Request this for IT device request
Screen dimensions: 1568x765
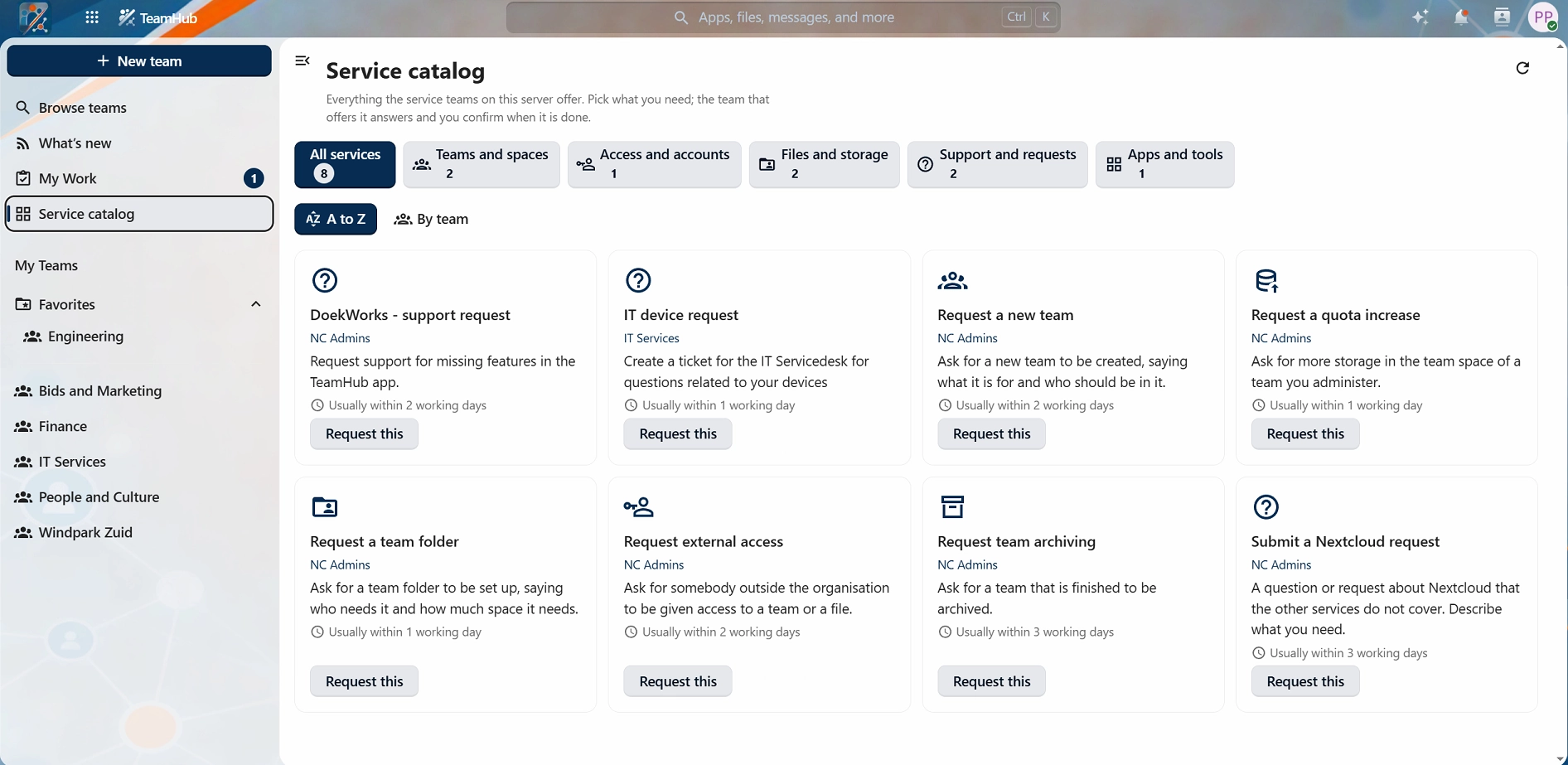(678, 433)
